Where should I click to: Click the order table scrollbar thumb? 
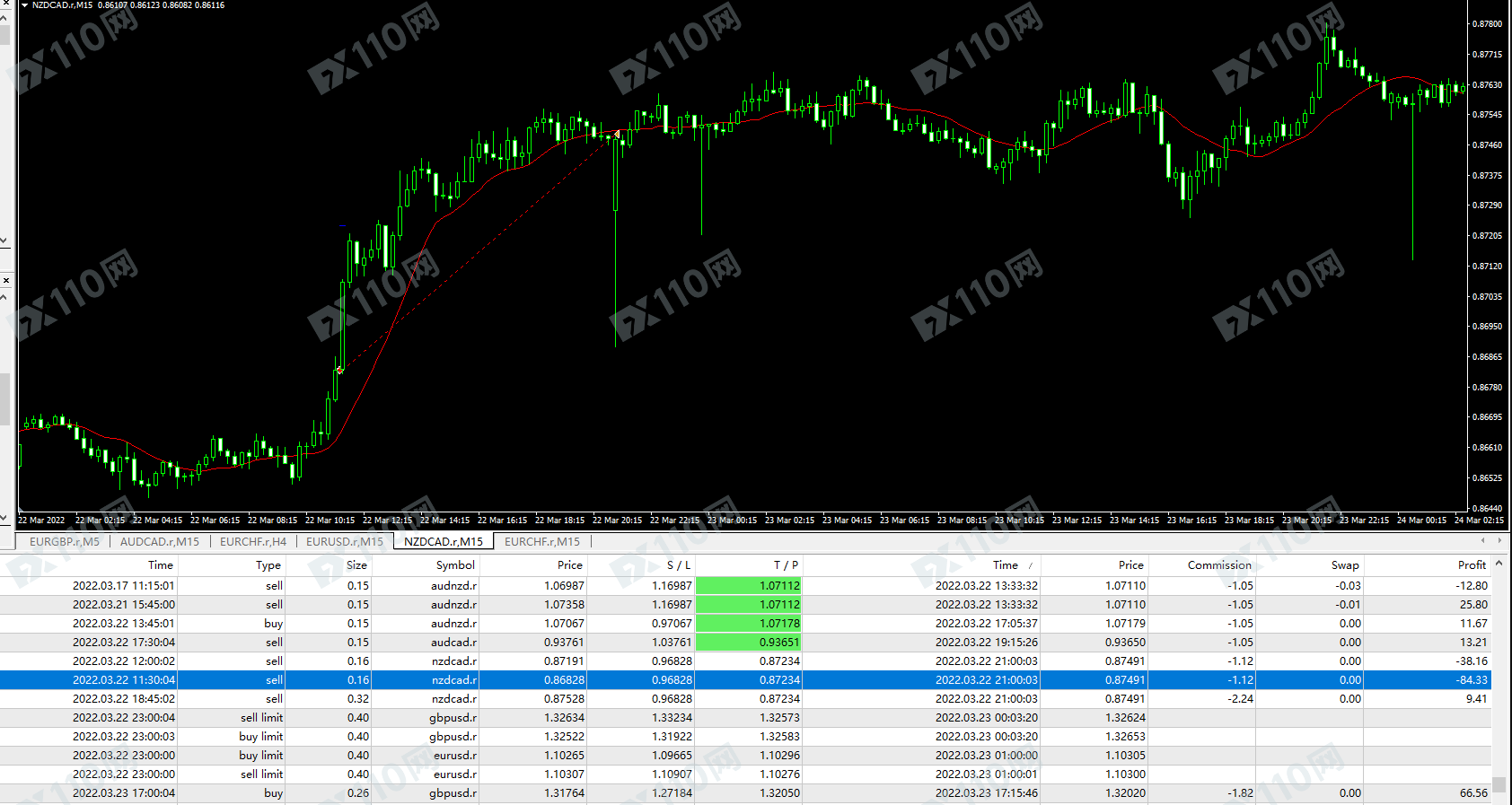[x=1499, y=785]
